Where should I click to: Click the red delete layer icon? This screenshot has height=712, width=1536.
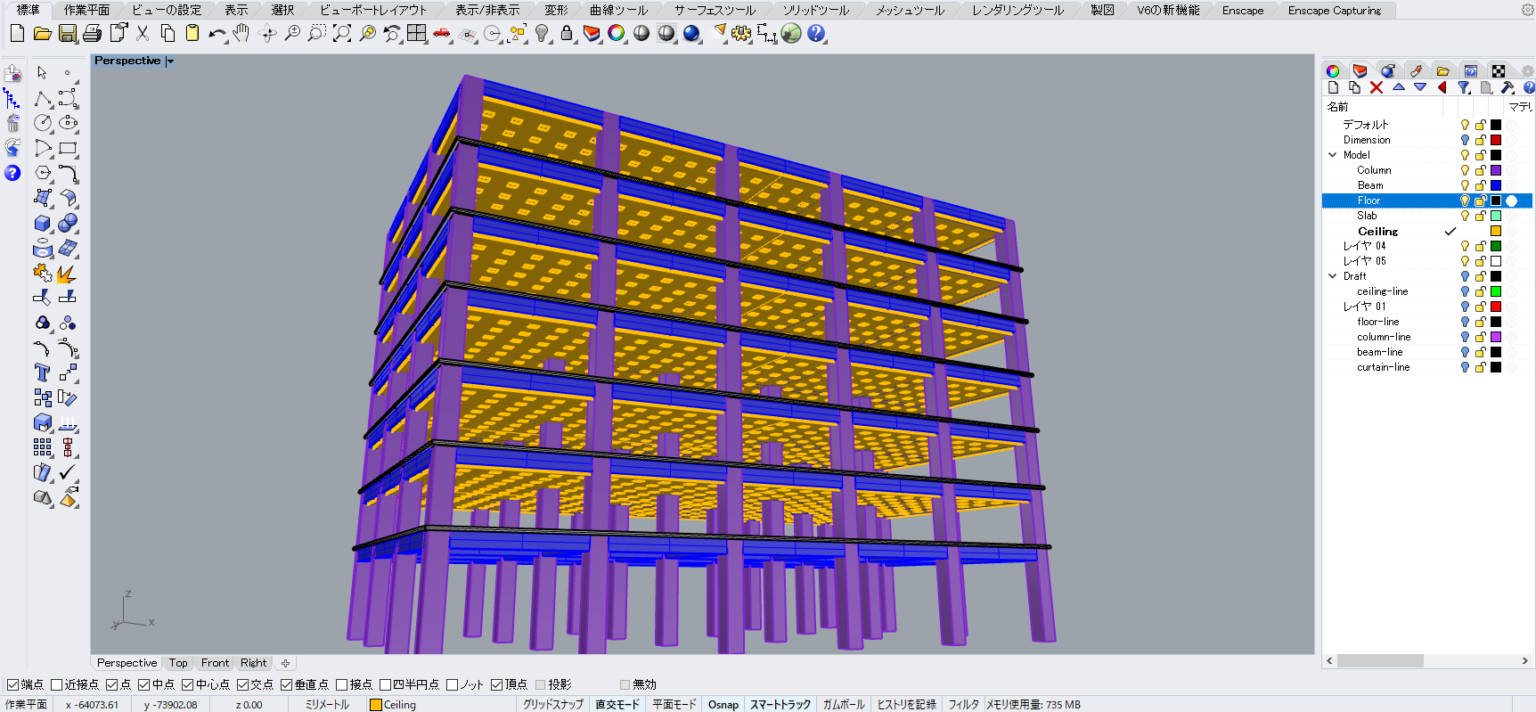[x=1376, y=88]
